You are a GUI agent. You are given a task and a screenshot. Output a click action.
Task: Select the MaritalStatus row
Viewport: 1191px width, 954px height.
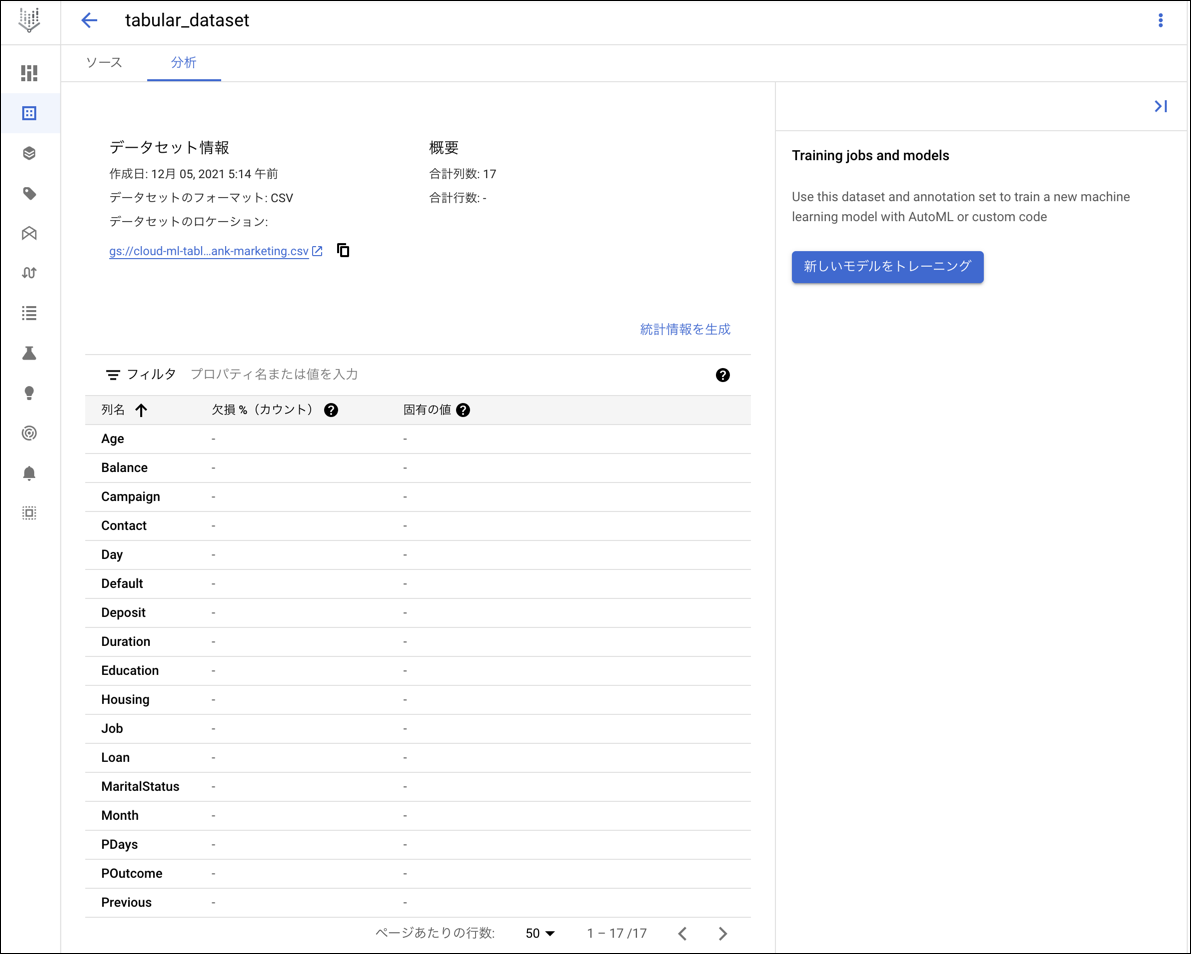click(x=418, y=786)
